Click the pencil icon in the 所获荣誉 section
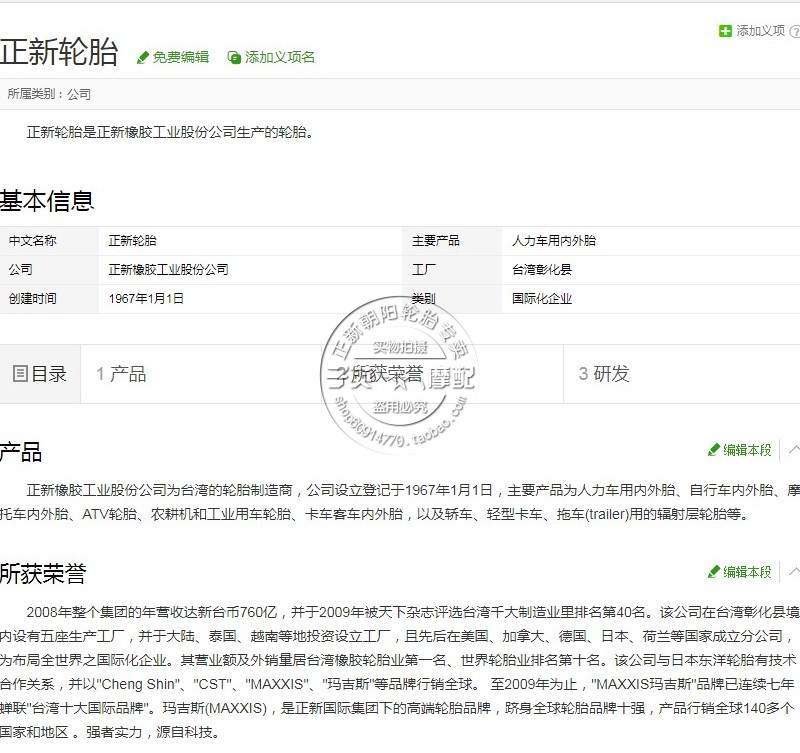 (713, 572)
